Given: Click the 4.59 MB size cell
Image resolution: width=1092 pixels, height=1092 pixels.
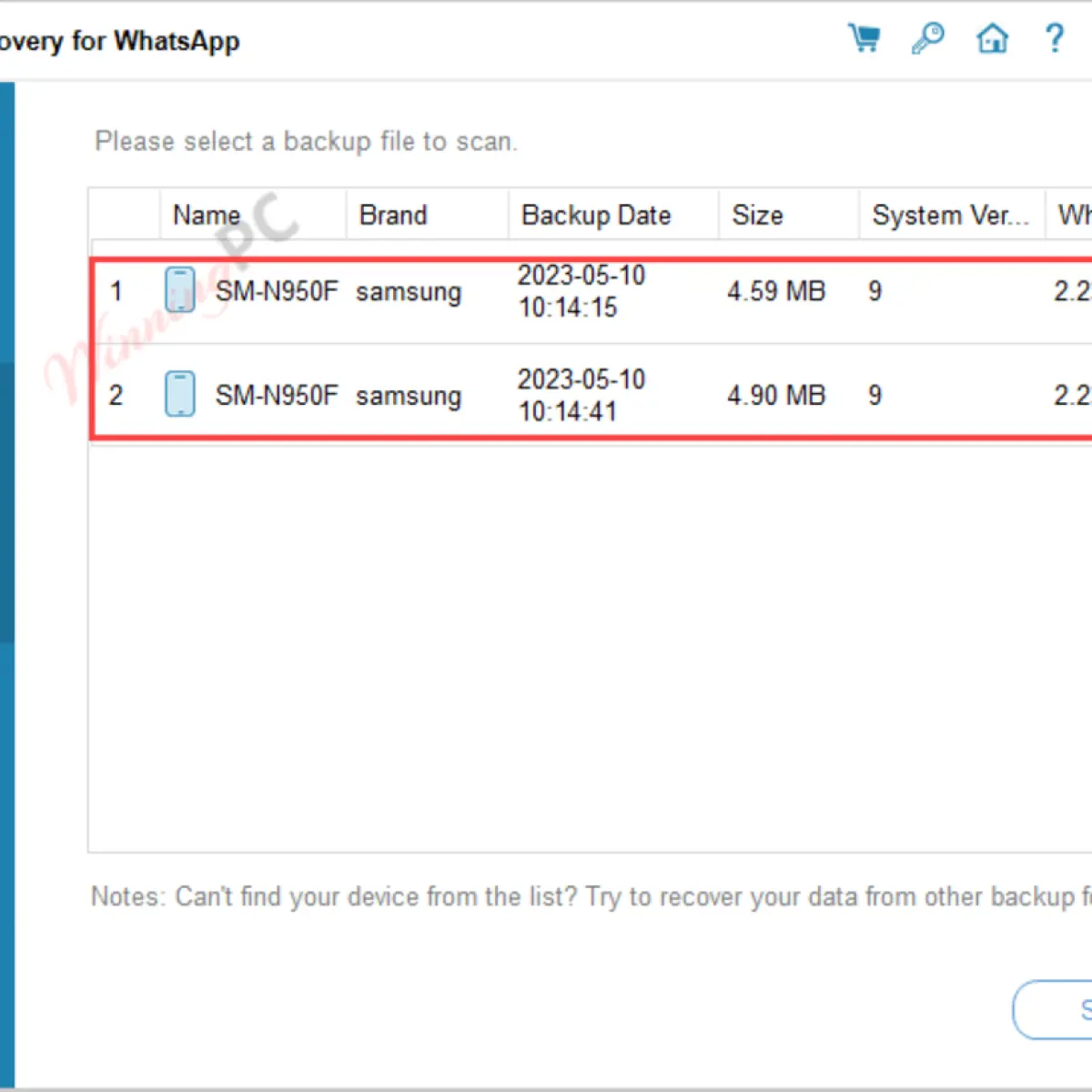Looking at the screenshot, I should [776, 291].
